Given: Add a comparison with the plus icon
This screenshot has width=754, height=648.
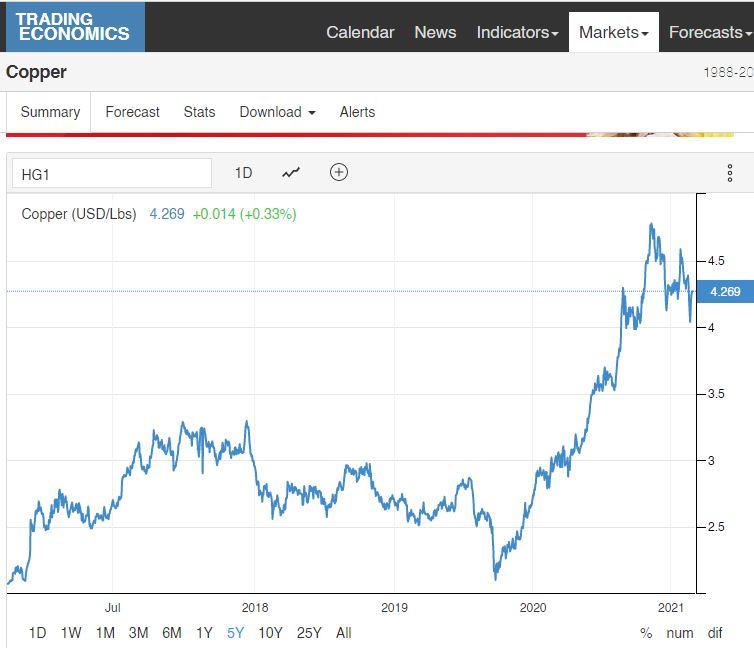Looking at the screenshot, I should click(x=339, y=172).
